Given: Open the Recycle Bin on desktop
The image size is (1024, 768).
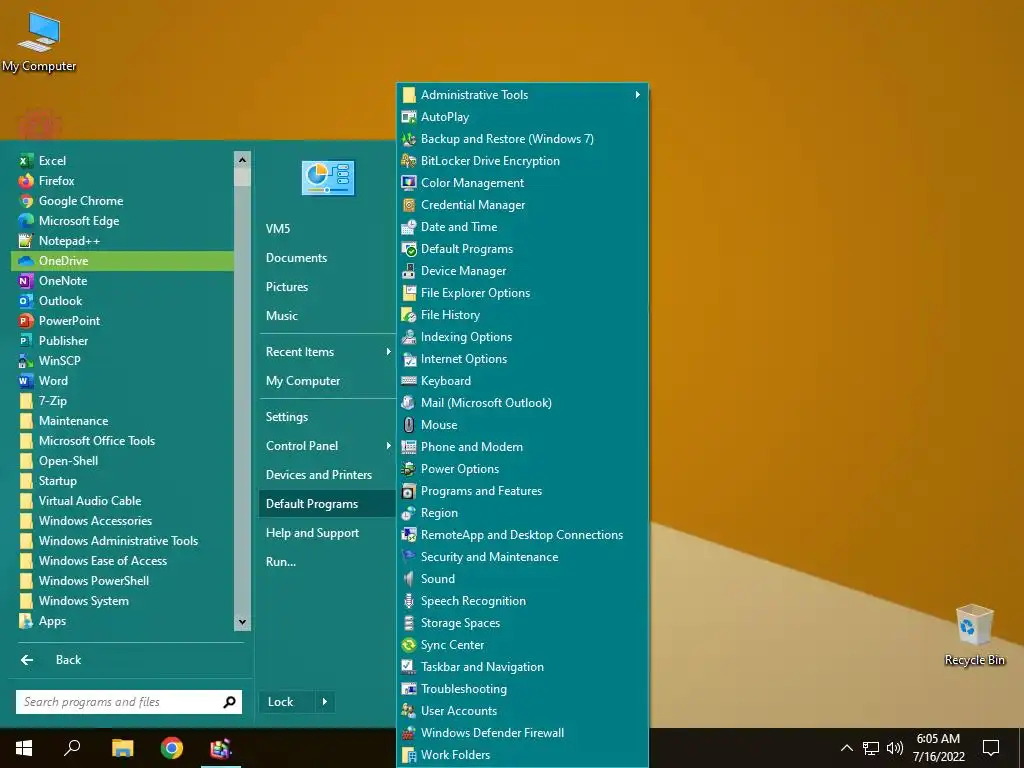Looking at the screenshot, I should point(974,635).
